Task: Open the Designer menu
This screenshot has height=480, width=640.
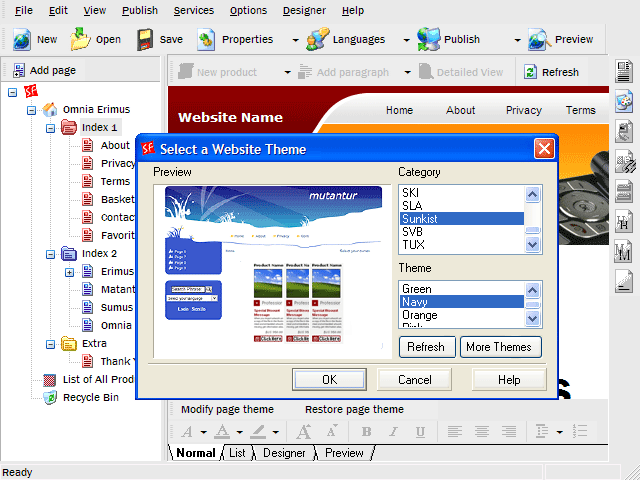Action: (x=304, y=10)
